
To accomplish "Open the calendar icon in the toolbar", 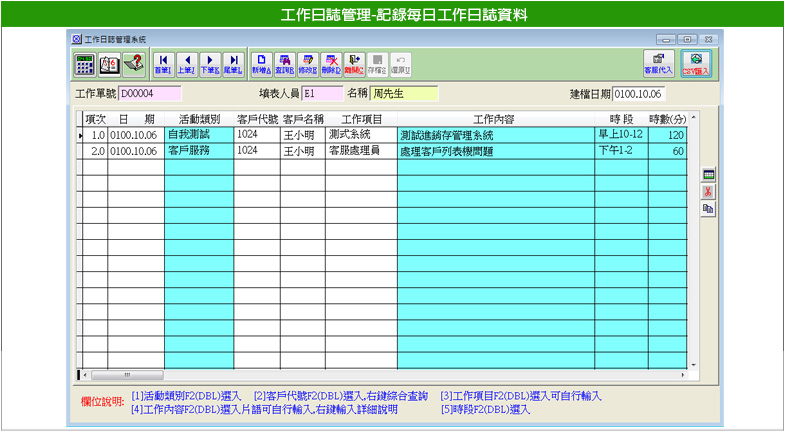I will click(x=108, y=64).
